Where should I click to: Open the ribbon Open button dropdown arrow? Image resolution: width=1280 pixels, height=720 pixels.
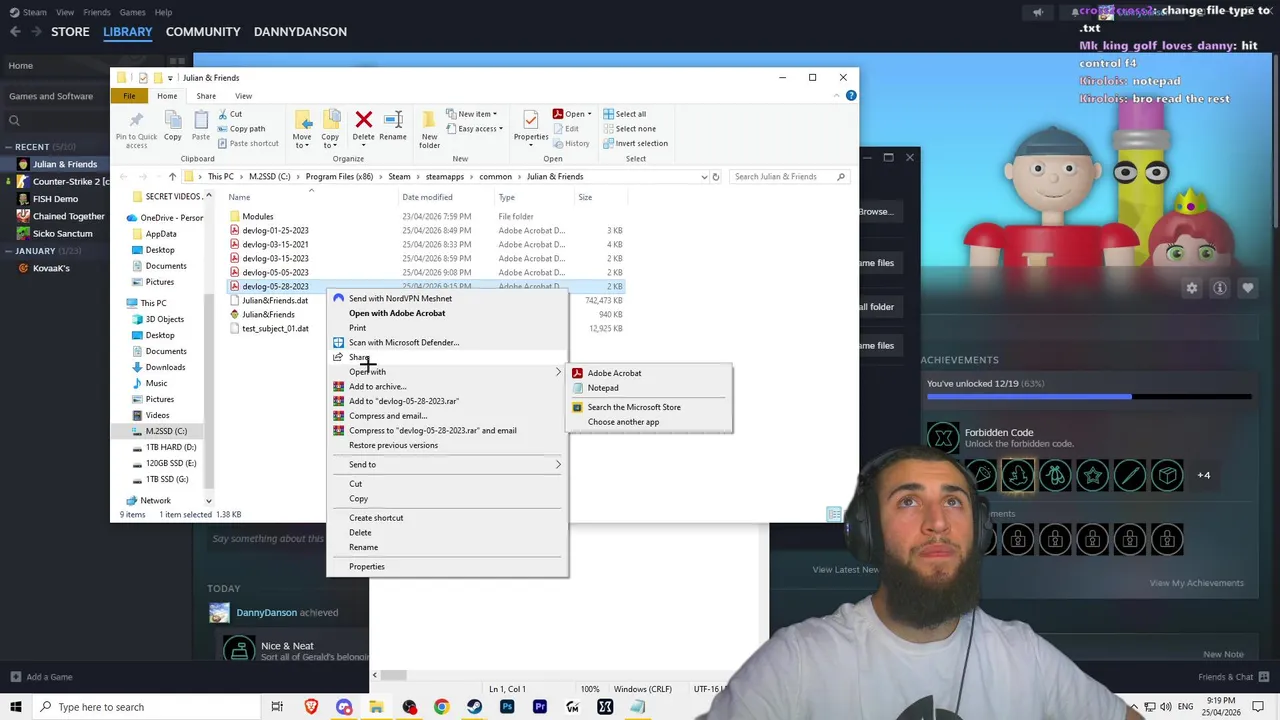pyautogui.click(x=589, y=114)
